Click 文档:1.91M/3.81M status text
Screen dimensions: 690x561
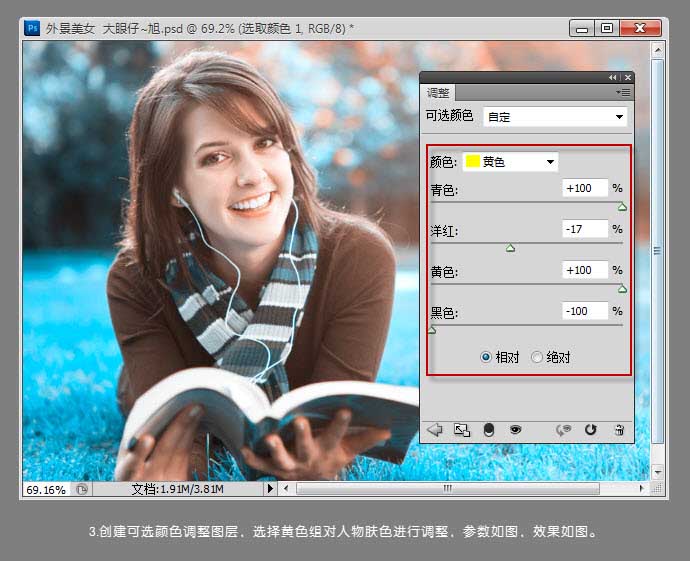pos(177,489)
